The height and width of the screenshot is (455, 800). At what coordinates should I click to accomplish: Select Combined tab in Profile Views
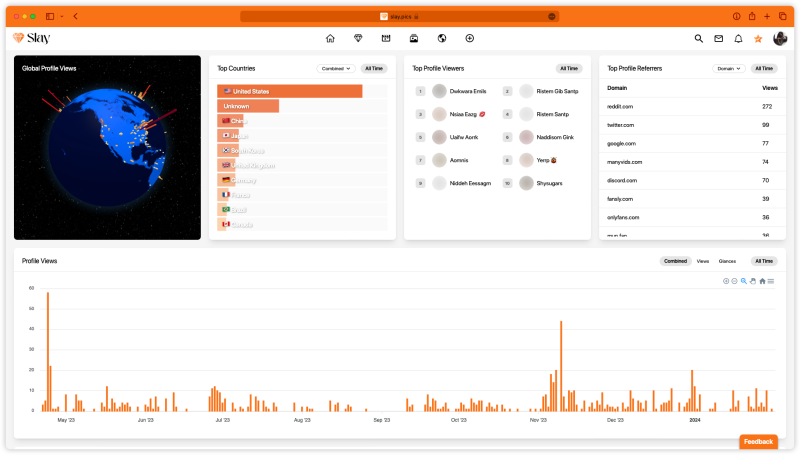pyautogui.click(x=675, y=261)
